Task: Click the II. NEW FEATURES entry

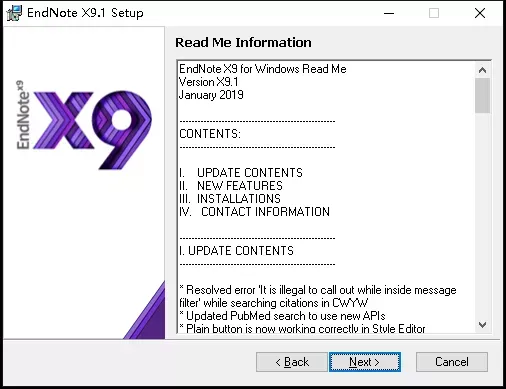Action: tap(231, 186)
